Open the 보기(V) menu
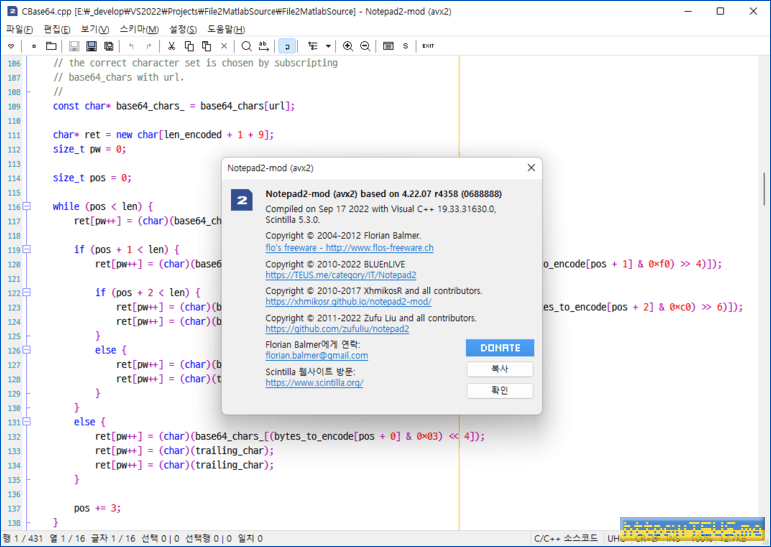 (x=94, y=30)
